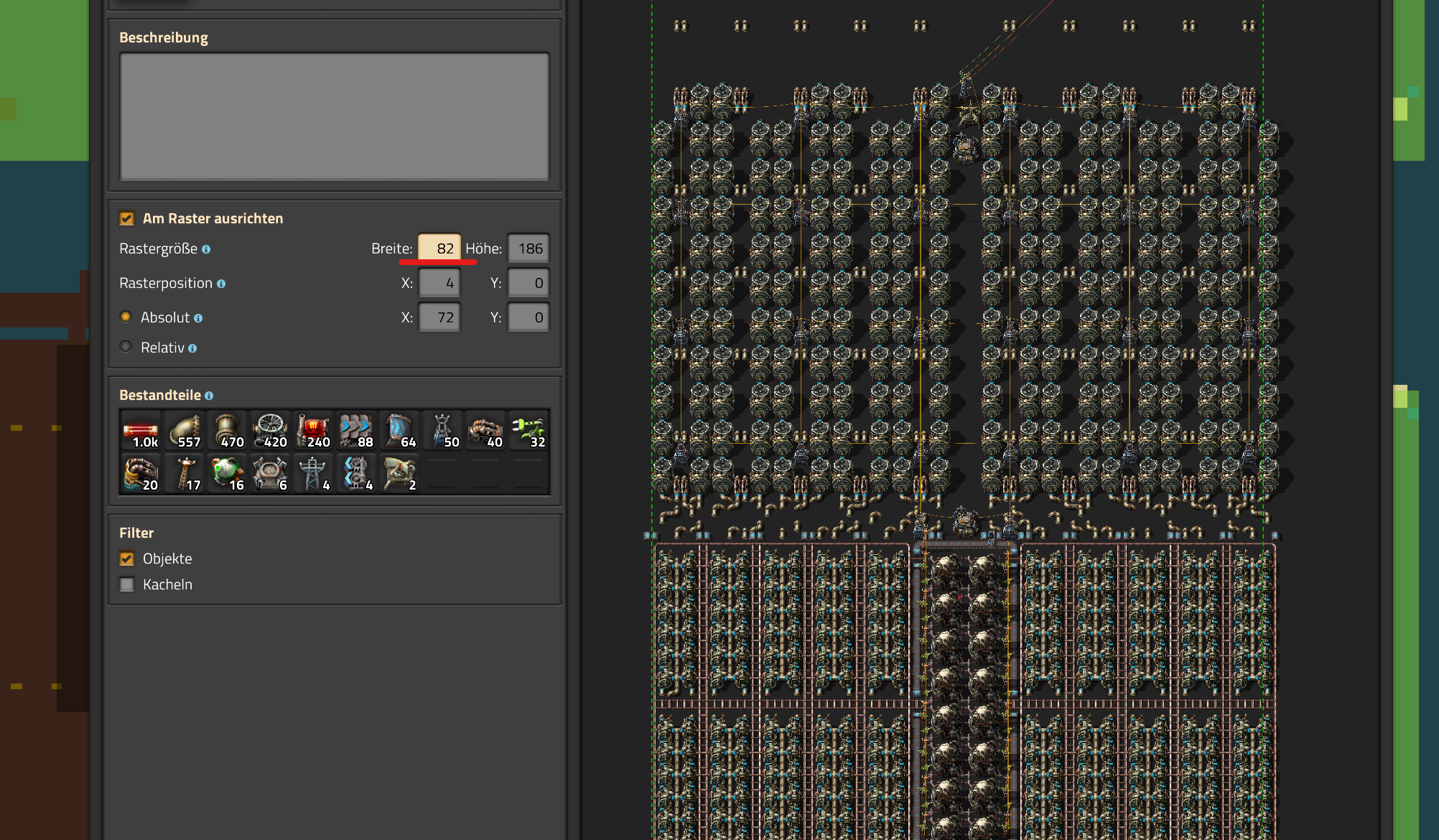Select the steam turbine component with count 420
1439x840 pixels.
coord(270,431)
